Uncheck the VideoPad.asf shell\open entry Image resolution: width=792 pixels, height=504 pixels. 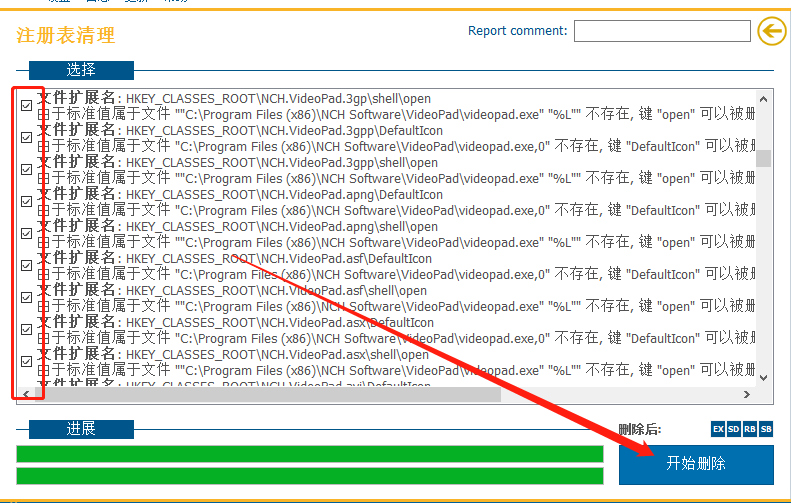point(26,297)
